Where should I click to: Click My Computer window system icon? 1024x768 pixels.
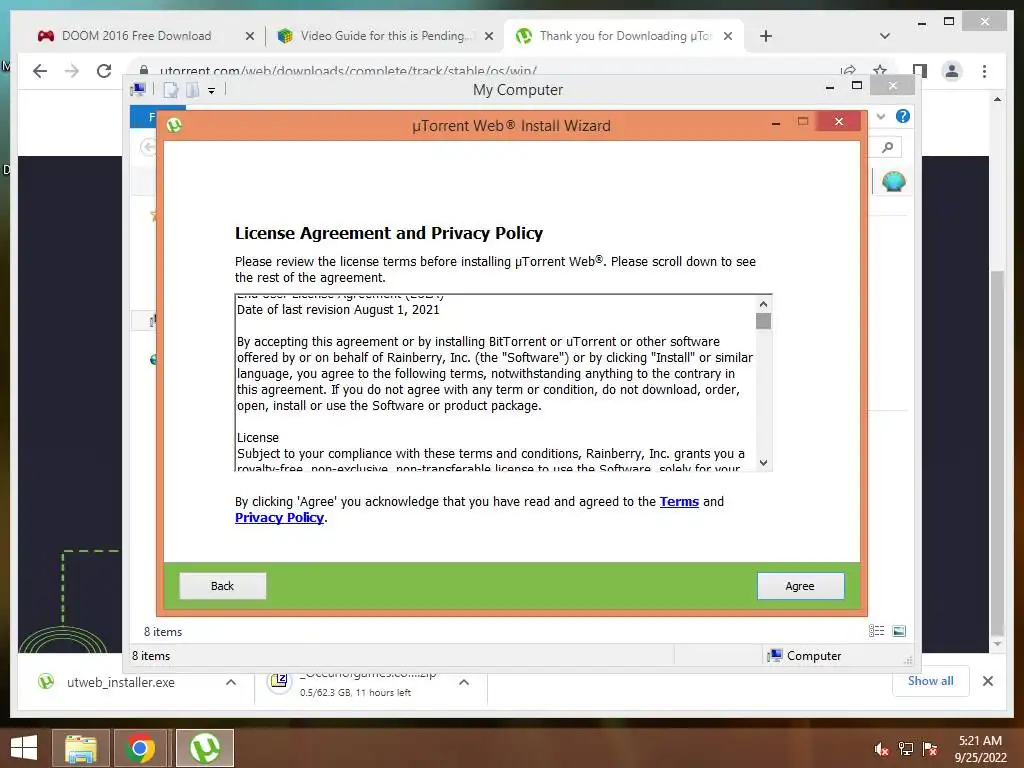tap(138, 89)
